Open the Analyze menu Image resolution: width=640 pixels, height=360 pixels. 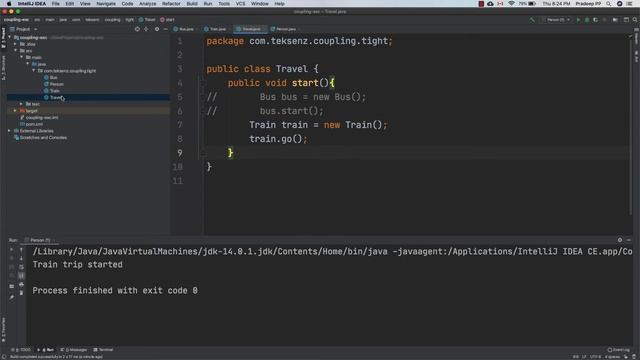tap(147, 4)
